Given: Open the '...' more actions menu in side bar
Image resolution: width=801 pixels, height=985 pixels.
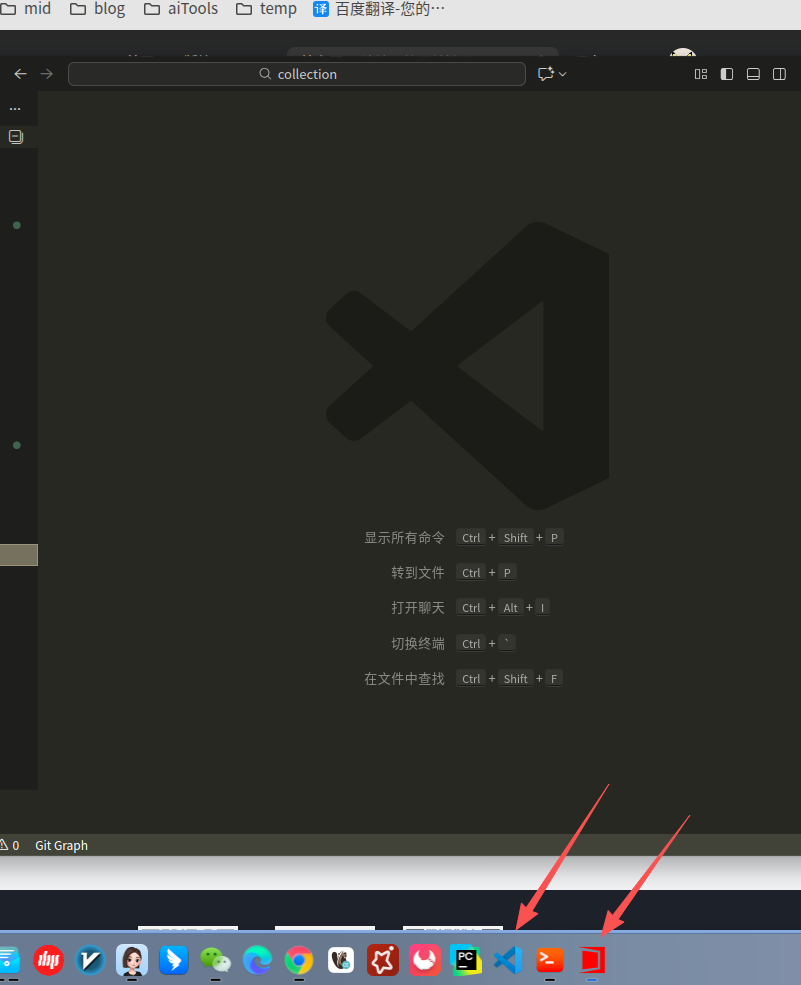Looking at the screenshot, I should click(x=15, y=109).
